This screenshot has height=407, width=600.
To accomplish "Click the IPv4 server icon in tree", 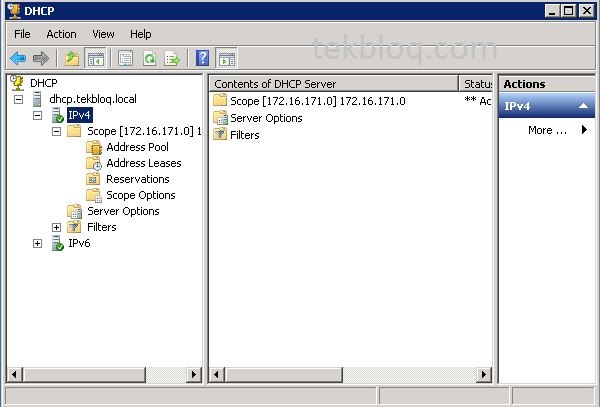I will 57,115.
